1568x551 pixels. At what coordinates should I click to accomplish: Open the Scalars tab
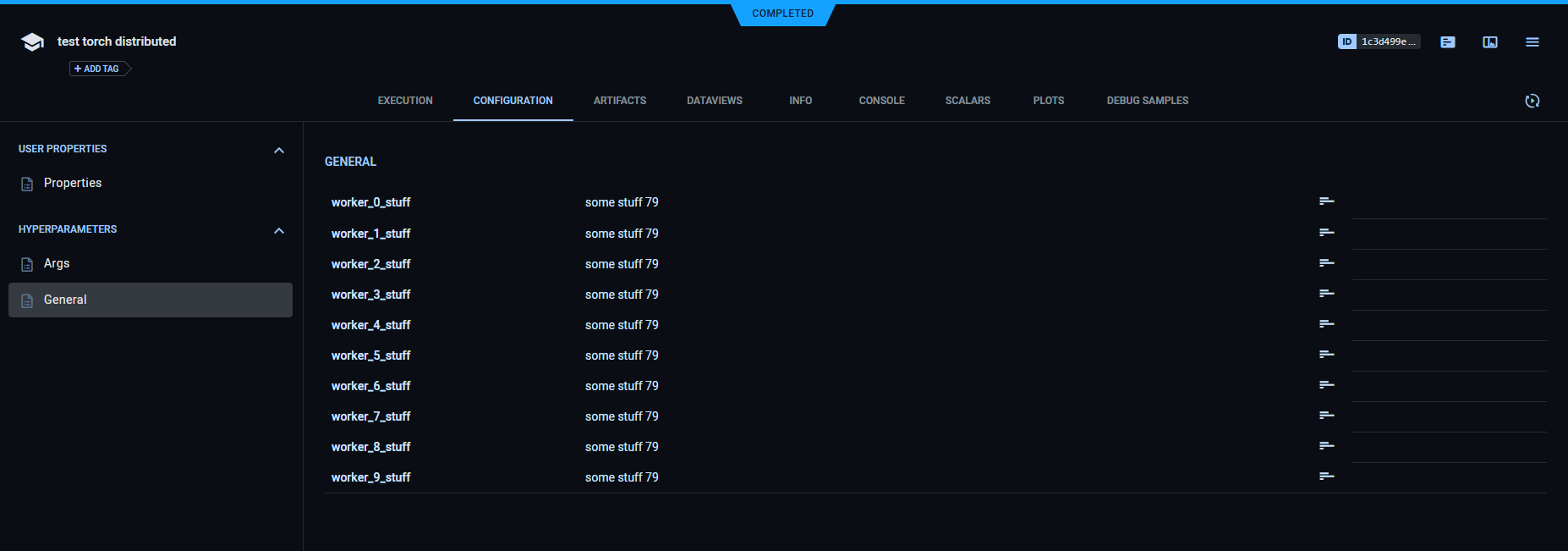click(x=968, y=101)
